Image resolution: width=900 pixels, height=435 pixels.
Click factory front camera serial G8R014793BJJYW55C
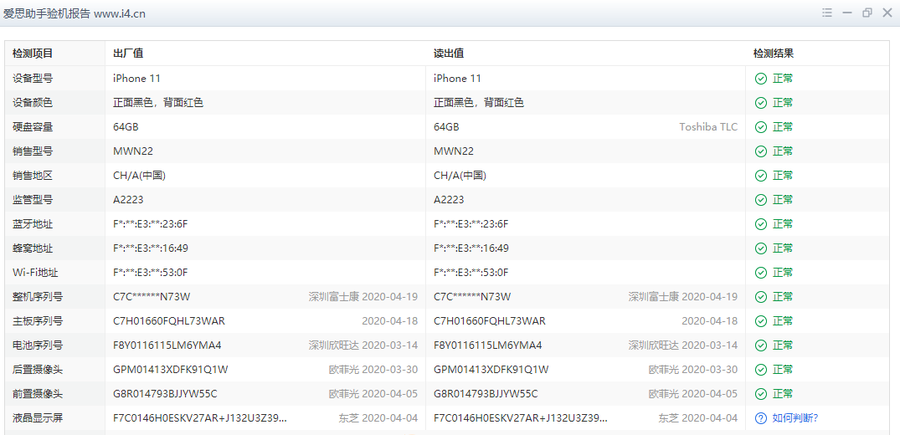165,394
